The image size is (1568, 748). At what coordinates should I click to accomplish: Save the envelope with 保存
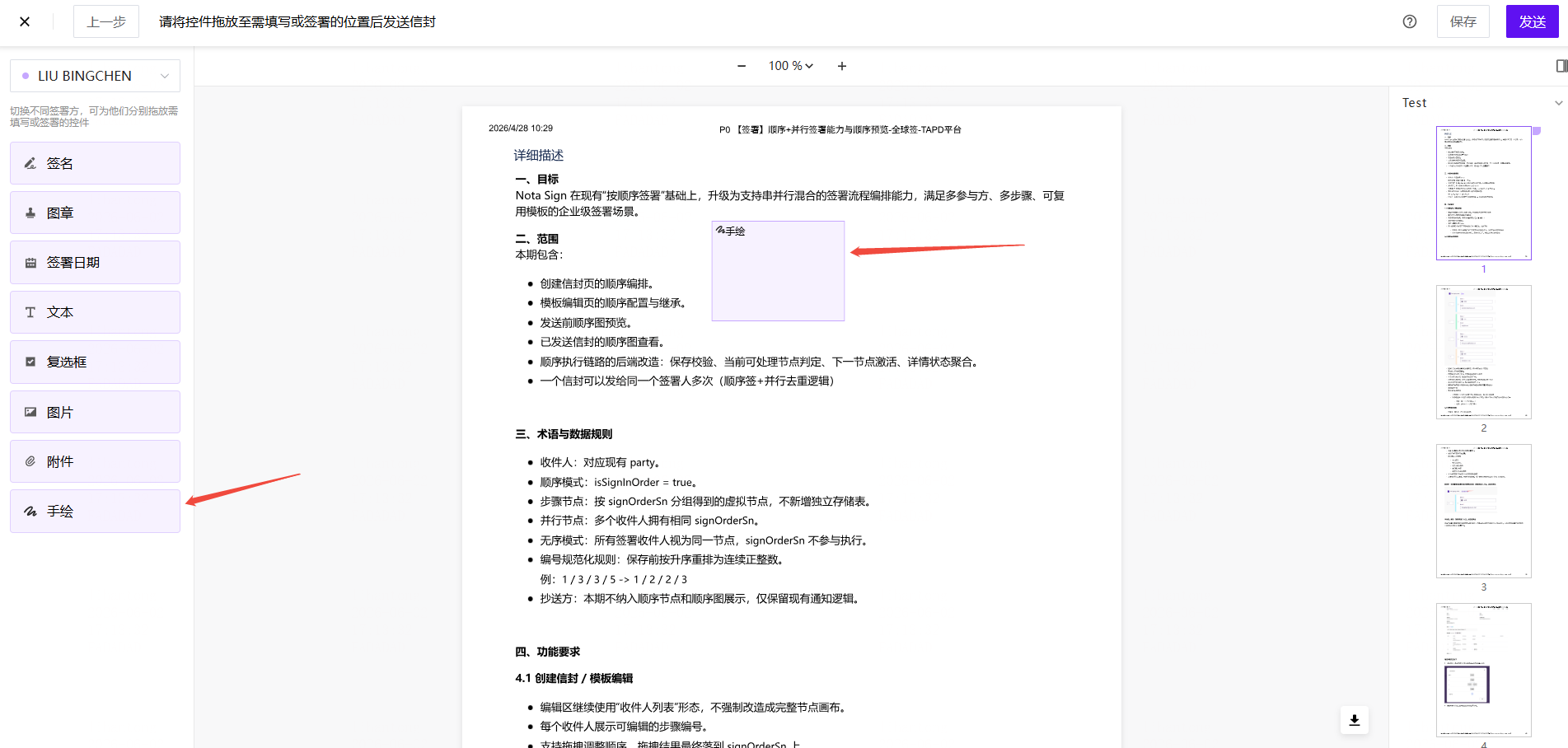(1463, 21)
